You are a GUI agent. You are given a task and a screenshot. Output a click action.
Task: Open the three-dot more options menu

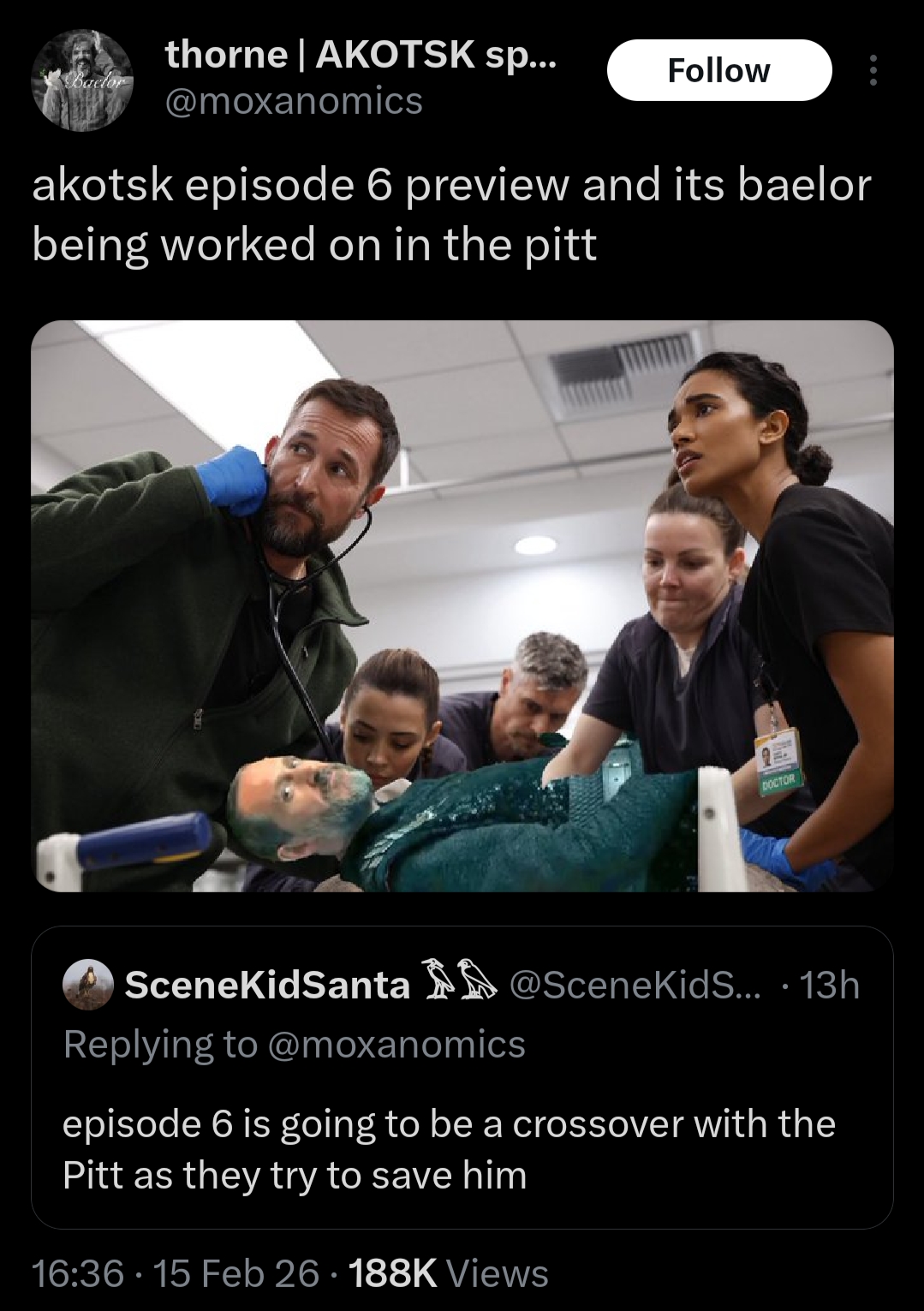(873, 70)
